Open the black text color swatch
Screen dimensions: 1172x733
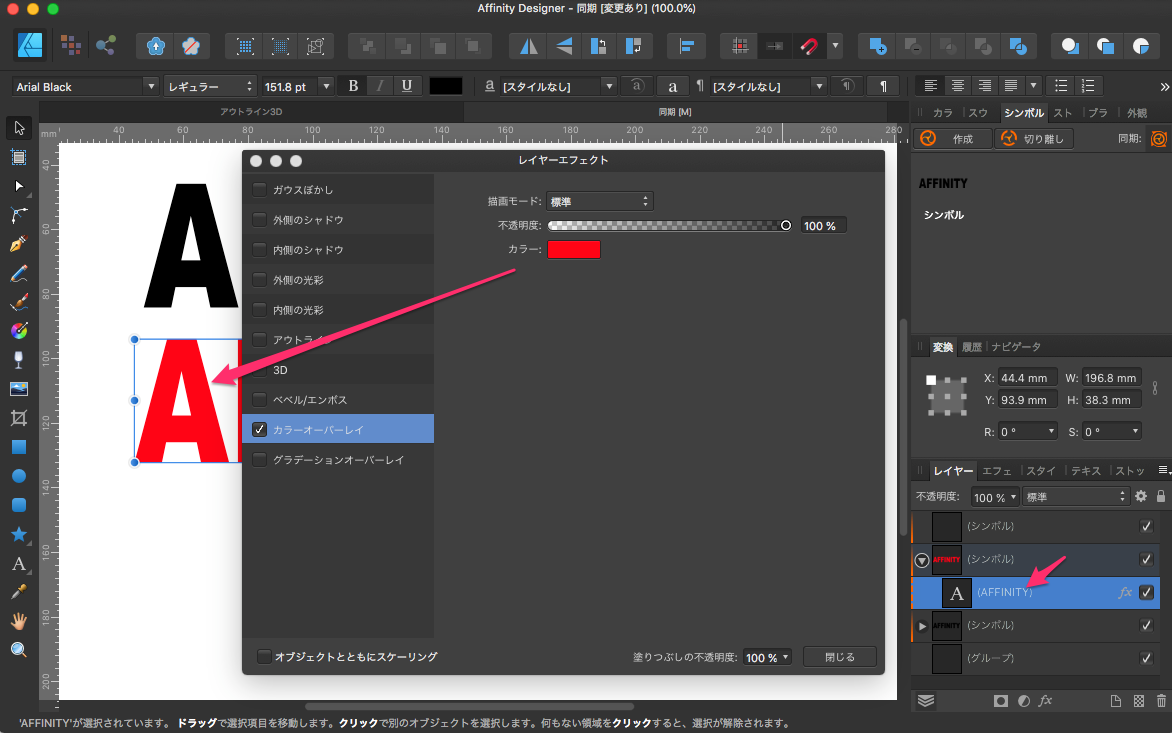click(x=445, y=86)
